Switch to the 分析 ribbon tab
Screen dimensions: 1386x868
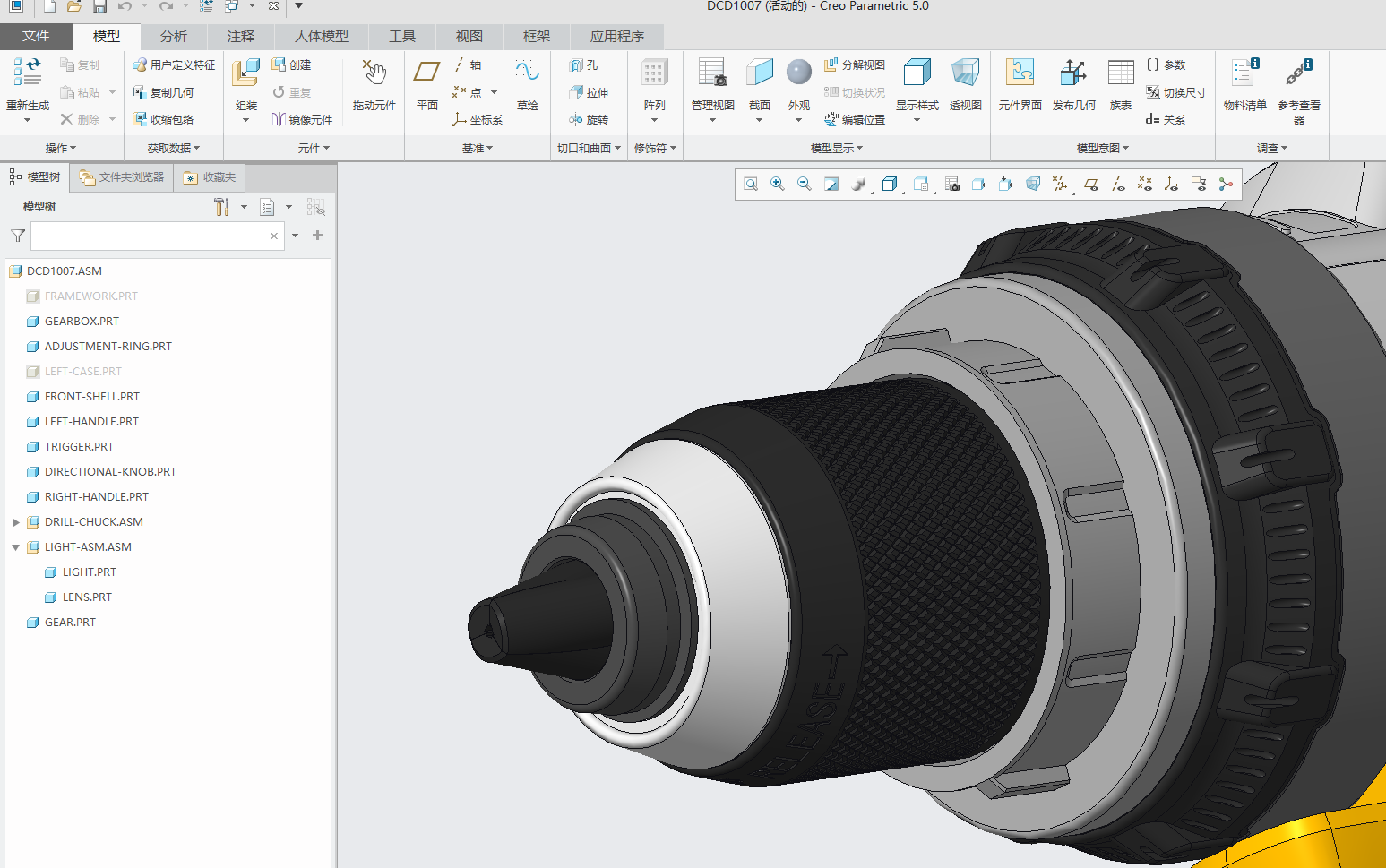(x=173, y=37)
